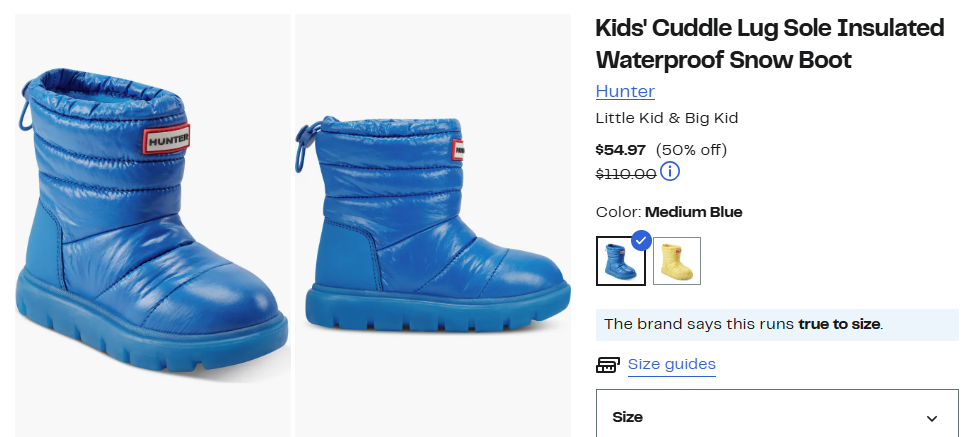Click the blue checkmark badge on the selected swatch
The height and width of the screenshot is (437, 970).
pos(641,240)
